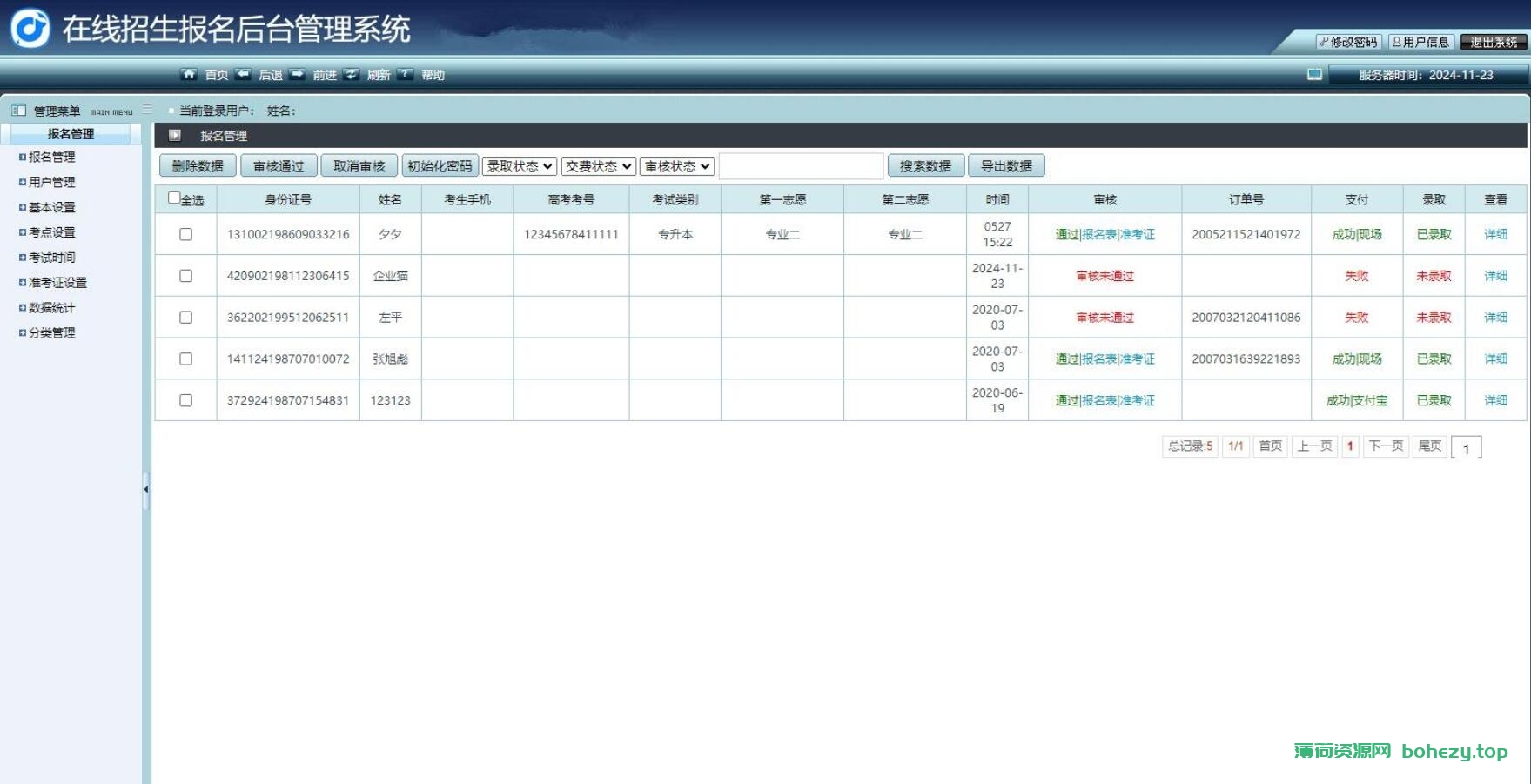Click 准考证 link in the 123123 row
The width and height of the screenshot is (1531, 784).
1138,400
